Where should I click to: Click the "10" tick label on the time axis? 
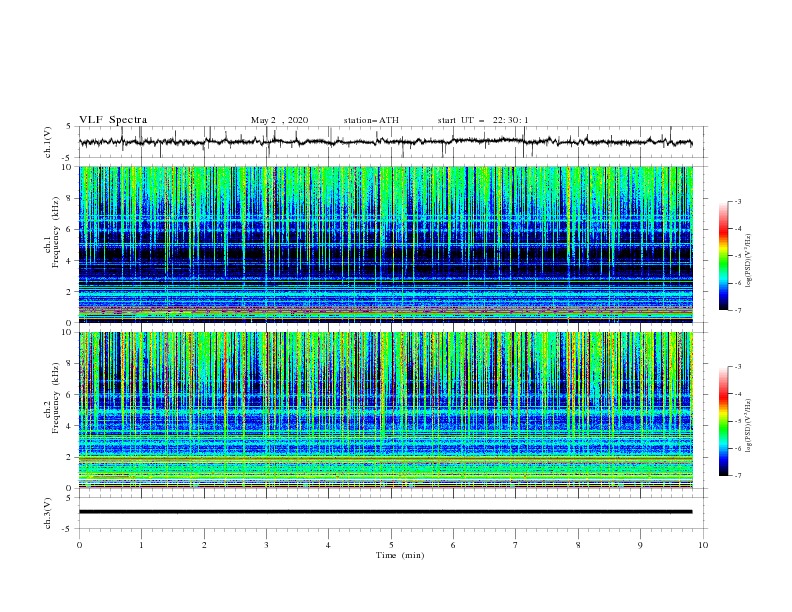tap(703, 545)
